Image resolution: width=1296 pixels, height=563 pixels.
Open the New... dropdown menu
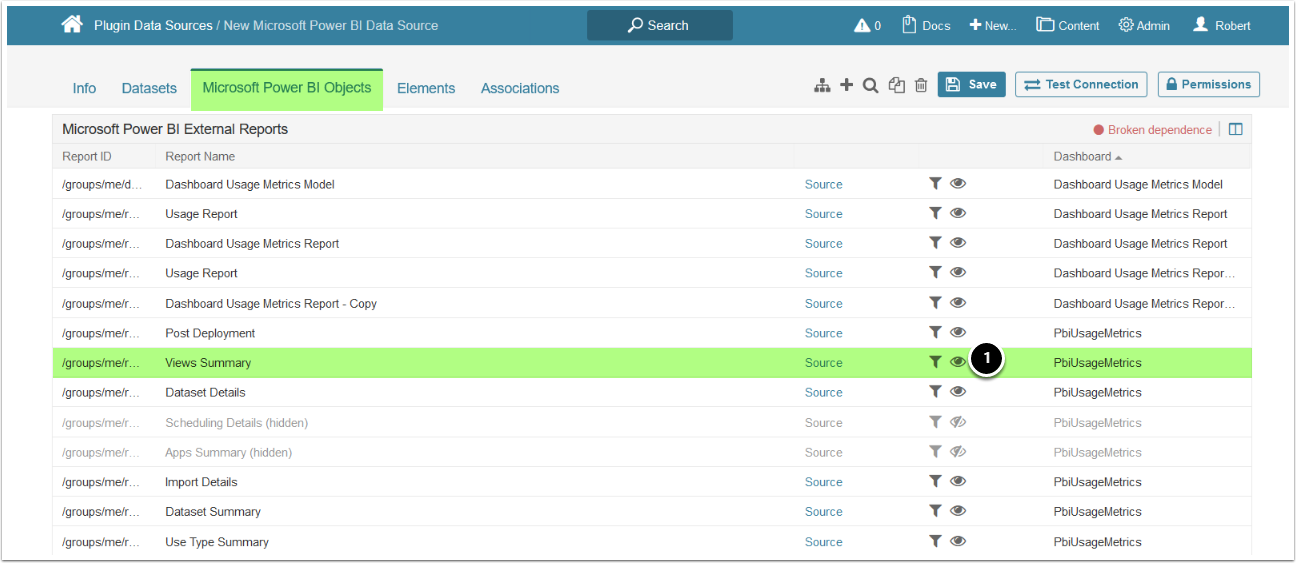tap(992, 25)
